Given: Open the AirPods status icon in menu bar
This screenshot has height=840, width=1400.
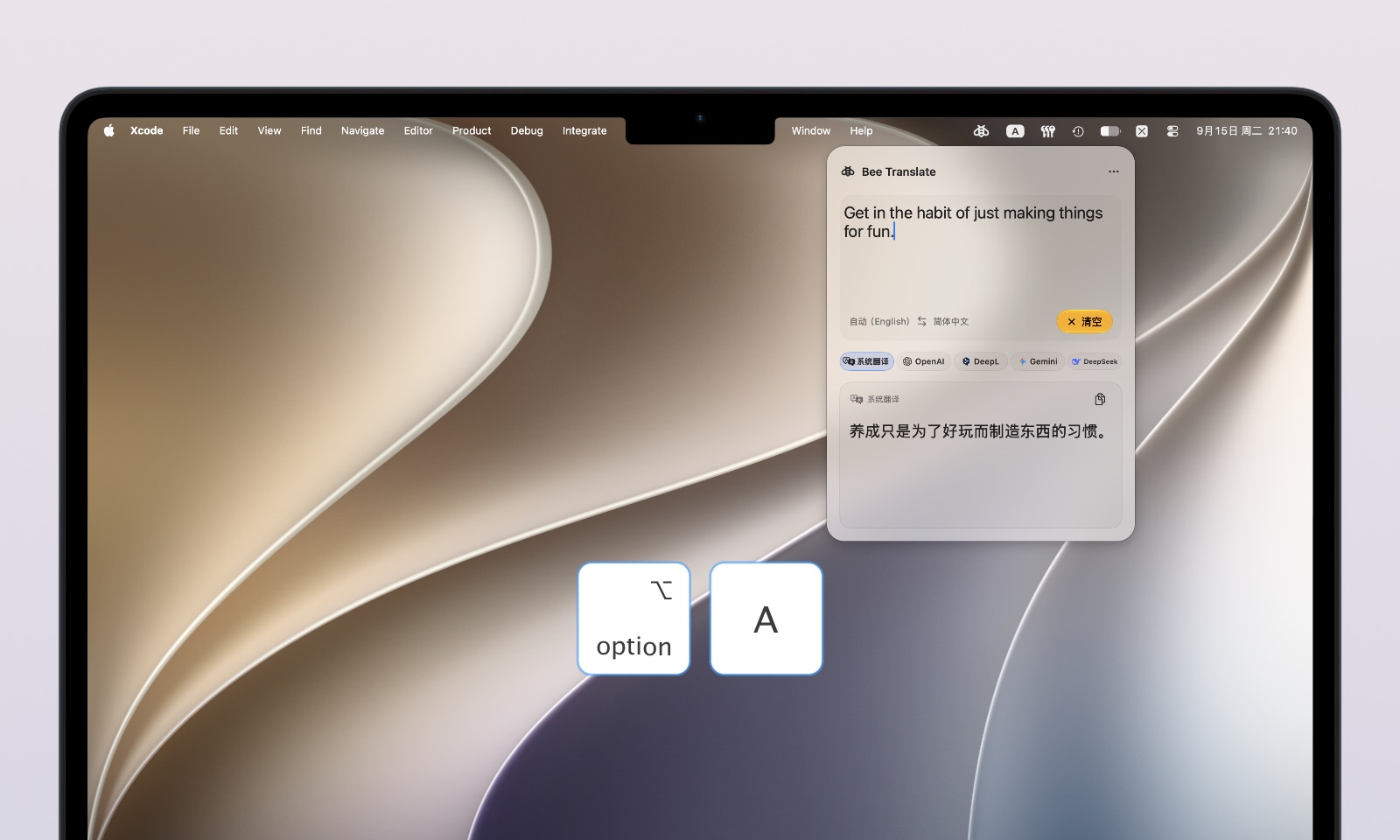Looking at the screenshot, I should (x=1047, y=131).
